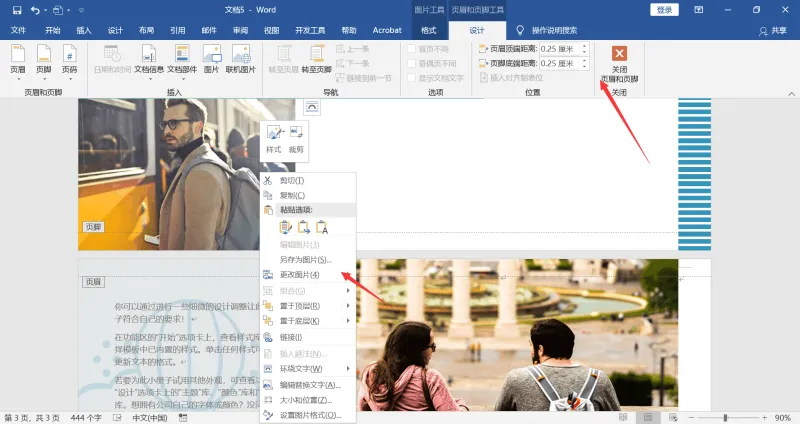Click 关闭页眉和页脚 button
Screen dimensions: 800x424
coord(619,64)
